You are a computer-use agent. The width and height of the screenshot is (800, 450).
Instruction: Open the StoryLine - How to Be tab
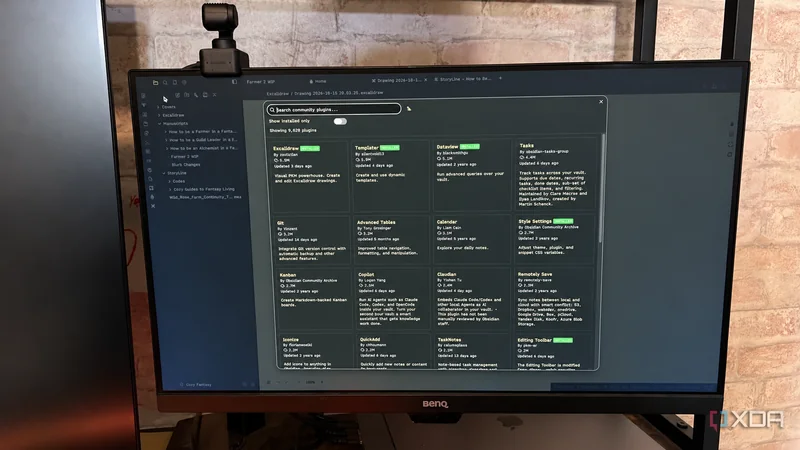click(462, 79)
